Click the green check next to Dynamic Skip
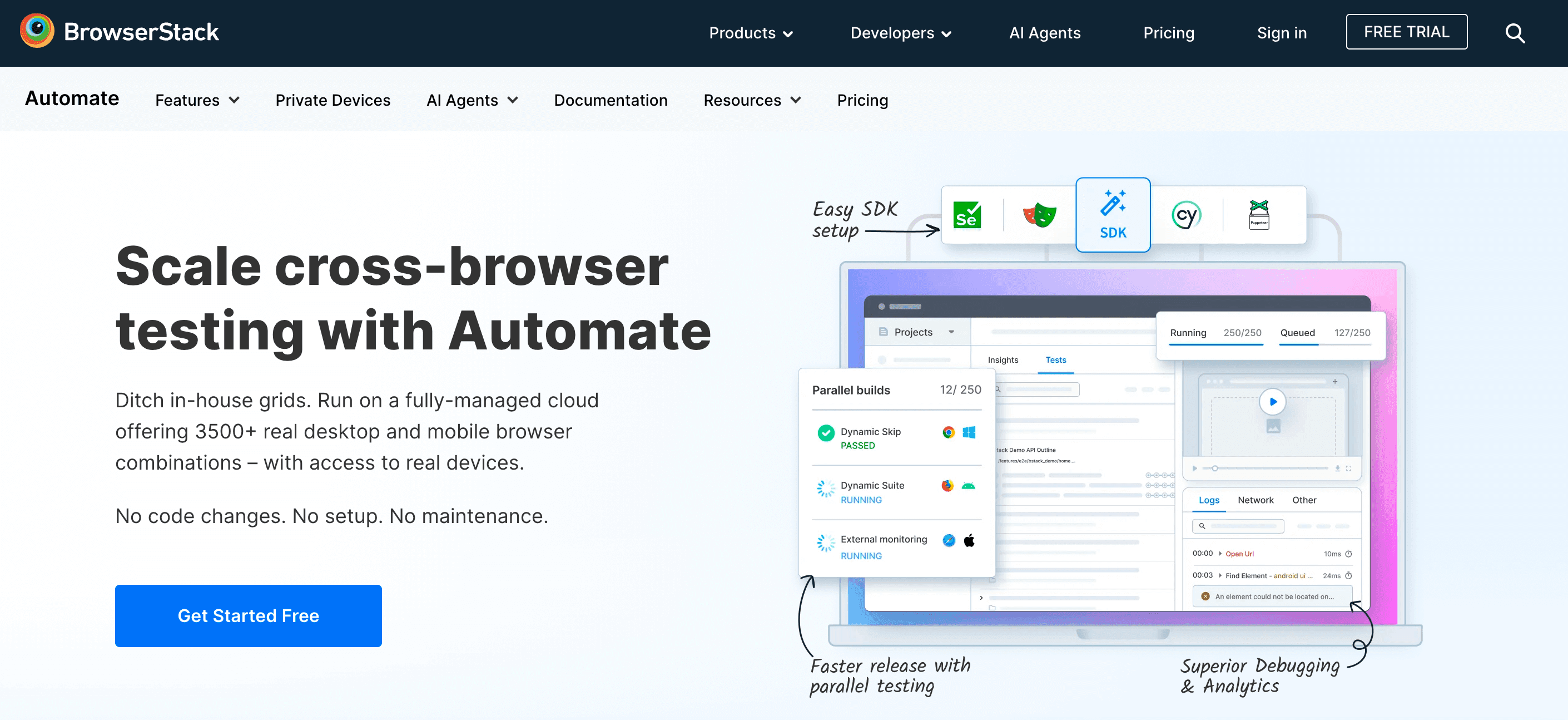 [x=826, y=433]
